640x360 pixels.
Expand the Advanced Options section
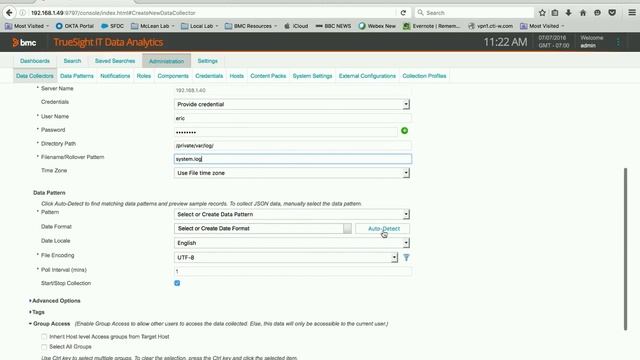[x=55, y=301]
